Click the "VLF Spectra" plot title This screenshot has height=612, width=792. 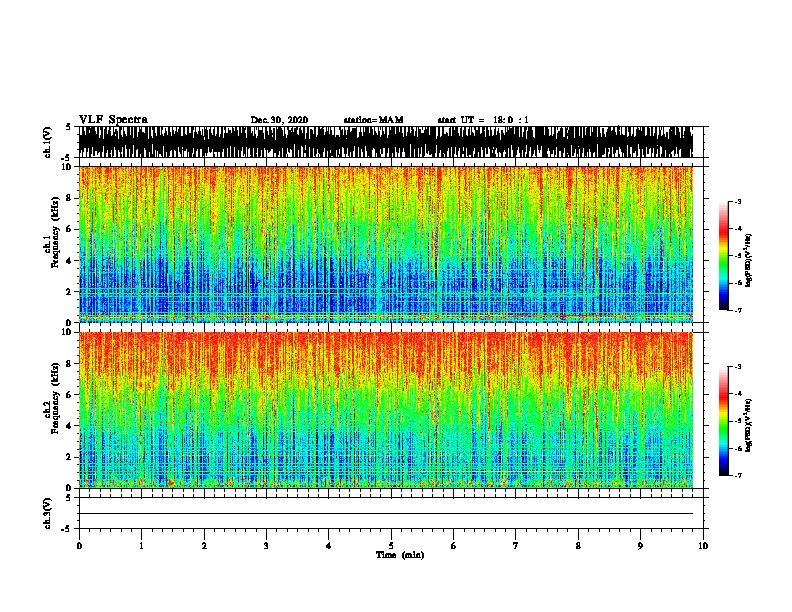click(114, 120)
